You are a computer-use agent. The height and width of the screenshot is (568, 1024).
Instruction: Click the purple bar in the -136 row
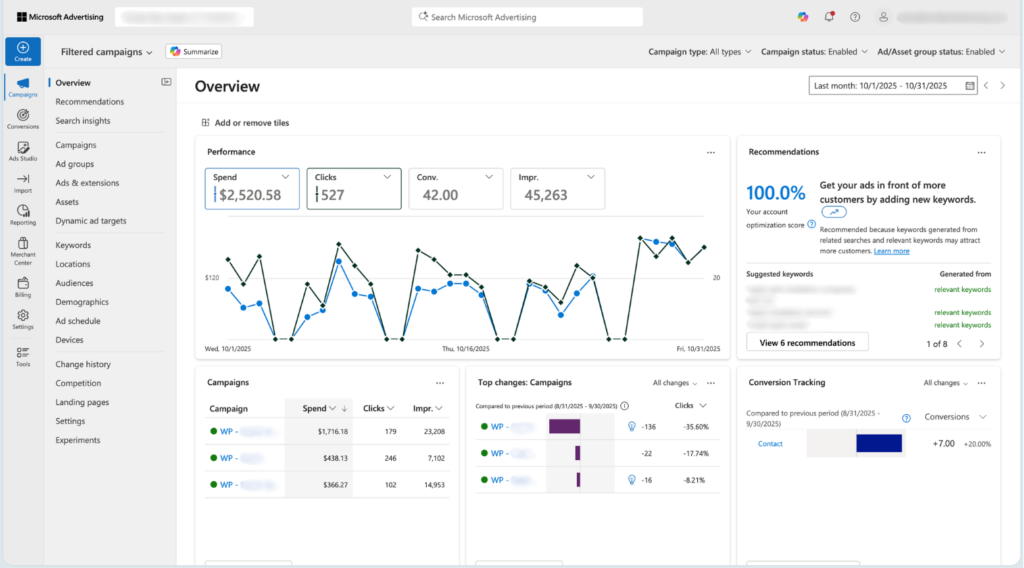[x=564, y=426]
